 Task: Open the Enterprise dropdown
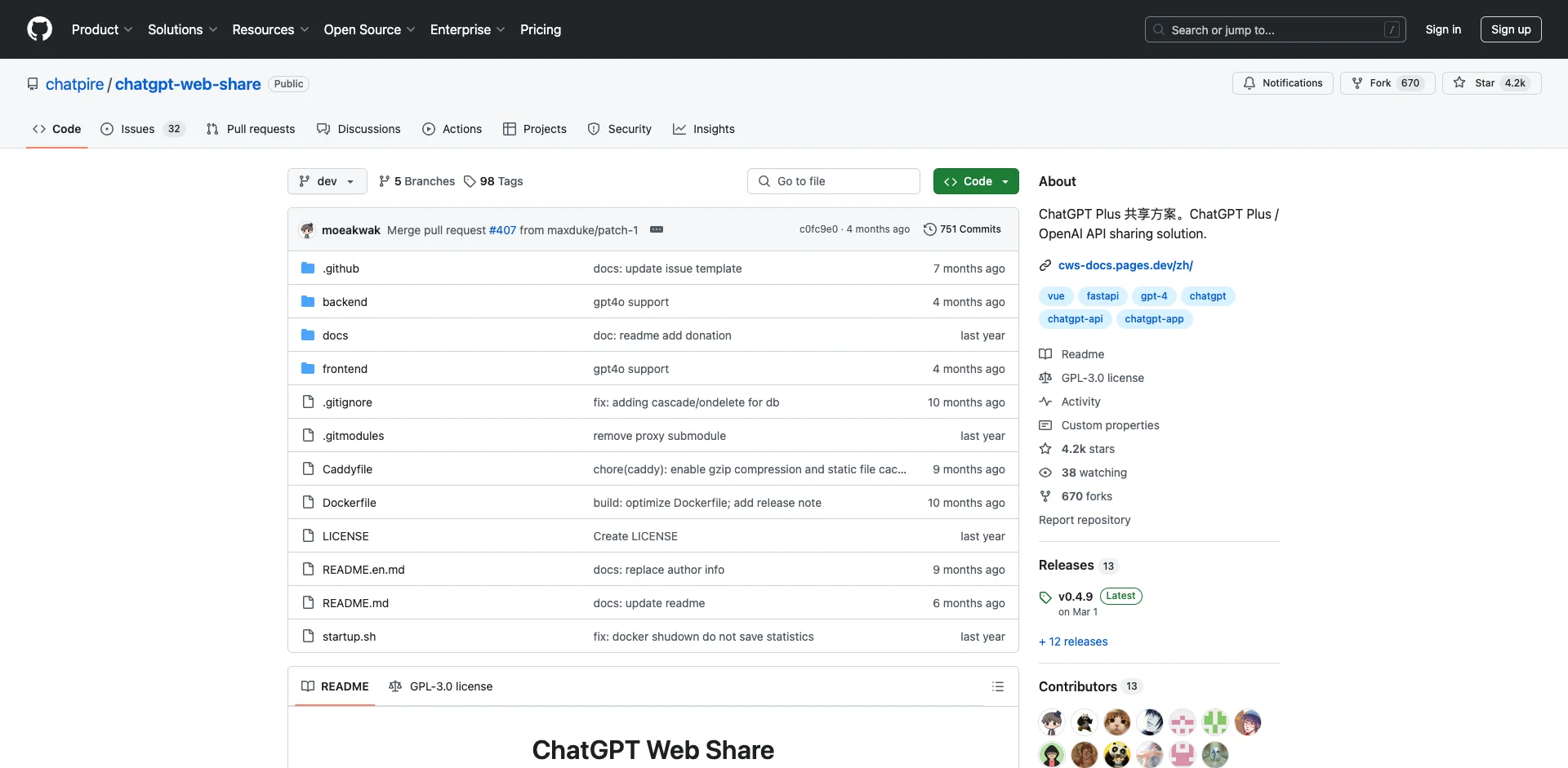467,29
